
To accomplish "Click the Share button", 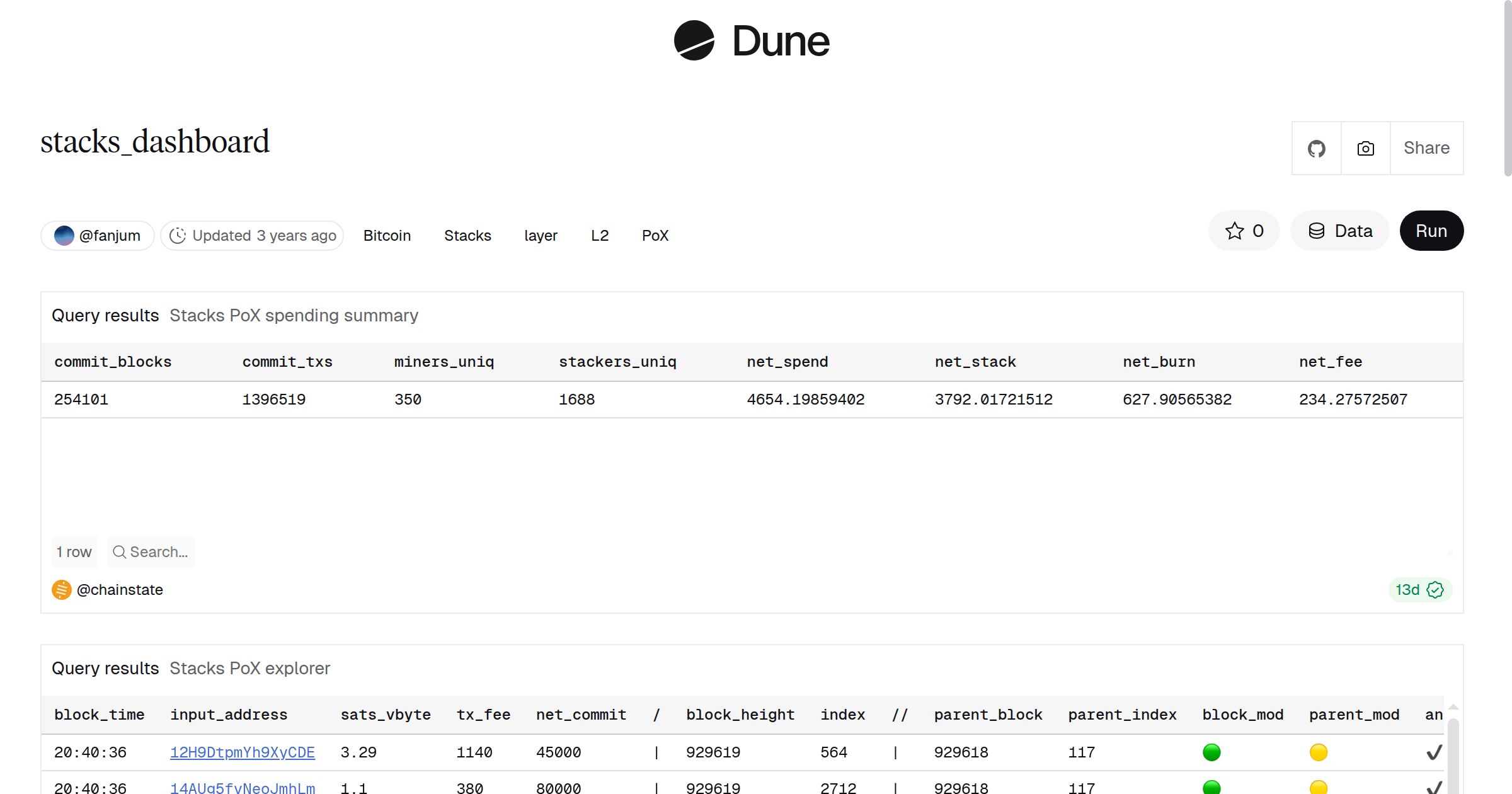I will [x=1426, y=148].
